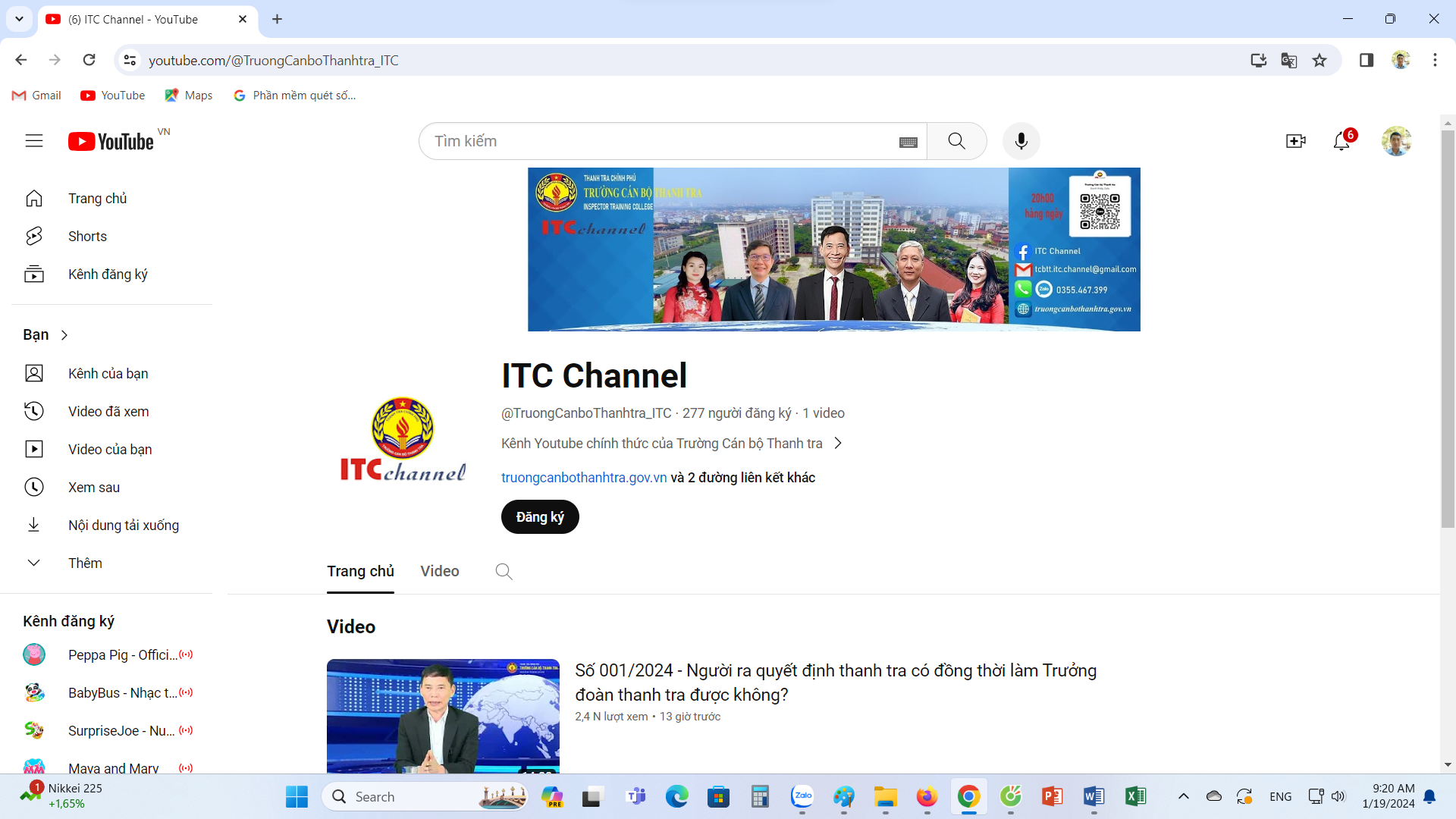Expand the Bạn section chevron

tap(64, 335)
